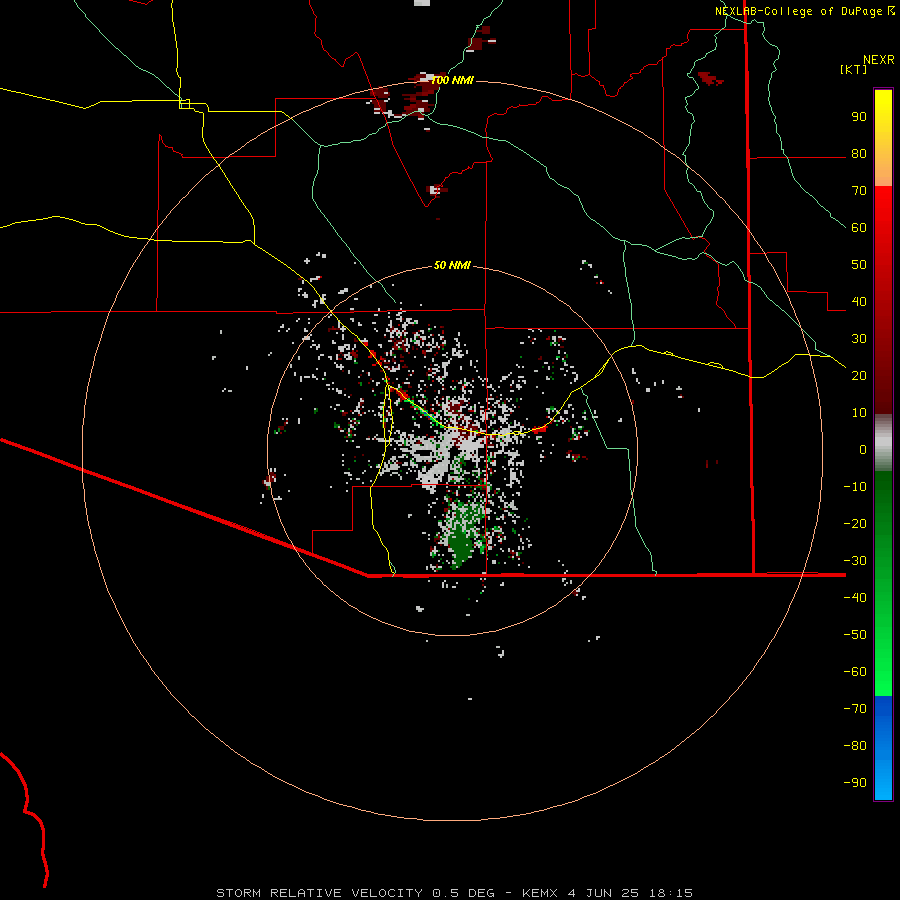This screenshot has height=900, width=900.
Task: Click the 50 value on the colorbar scale
Action: tap(859, 265)
